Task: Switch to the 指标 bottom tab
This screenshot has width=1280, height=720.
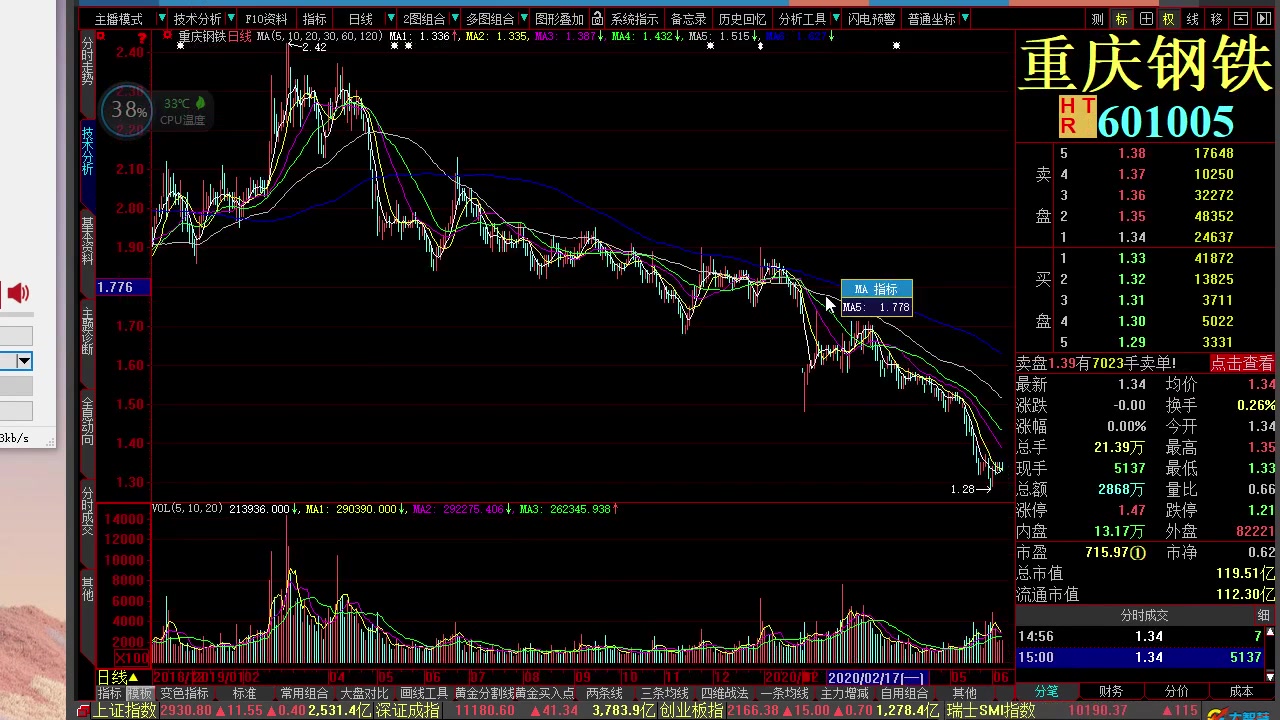Action: click(109, 693)
